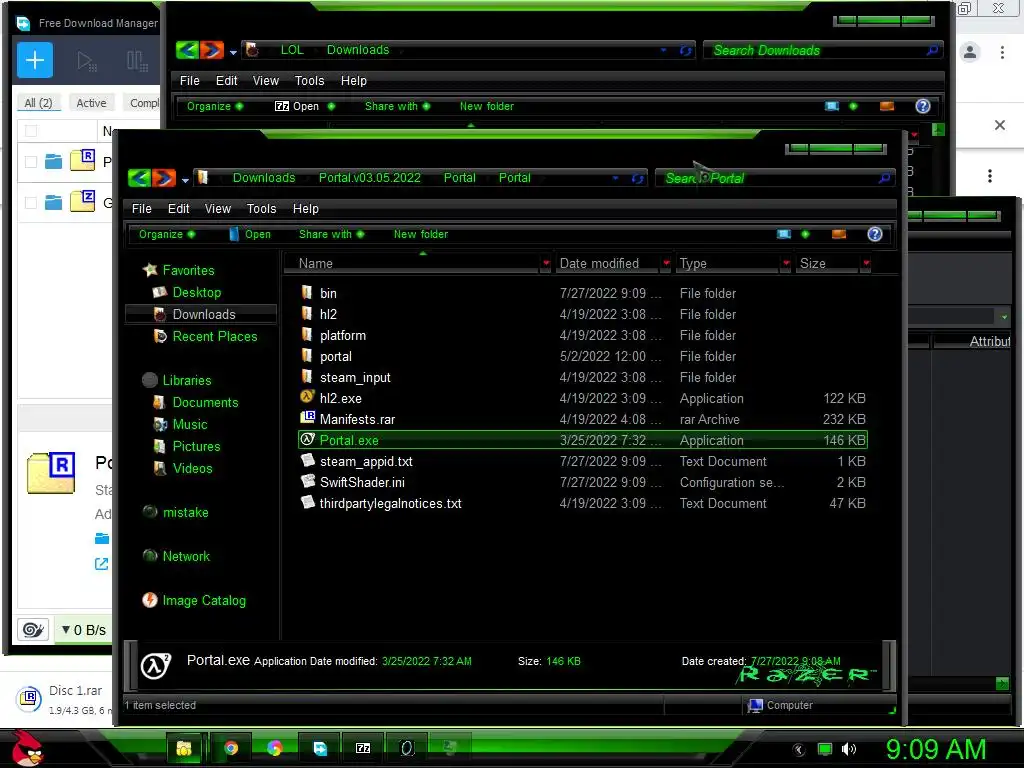The image size is (1024, 768).
Task: Click the volume speaker icon in system tray
Action: point(848,749)
